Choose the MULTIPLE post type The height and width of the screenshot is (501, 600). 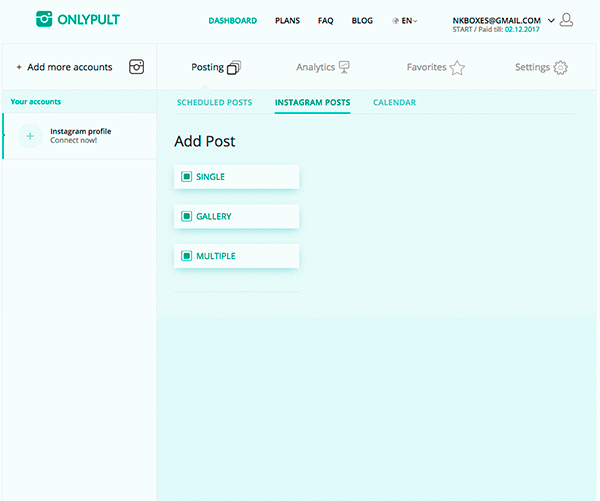pos(236,256)
